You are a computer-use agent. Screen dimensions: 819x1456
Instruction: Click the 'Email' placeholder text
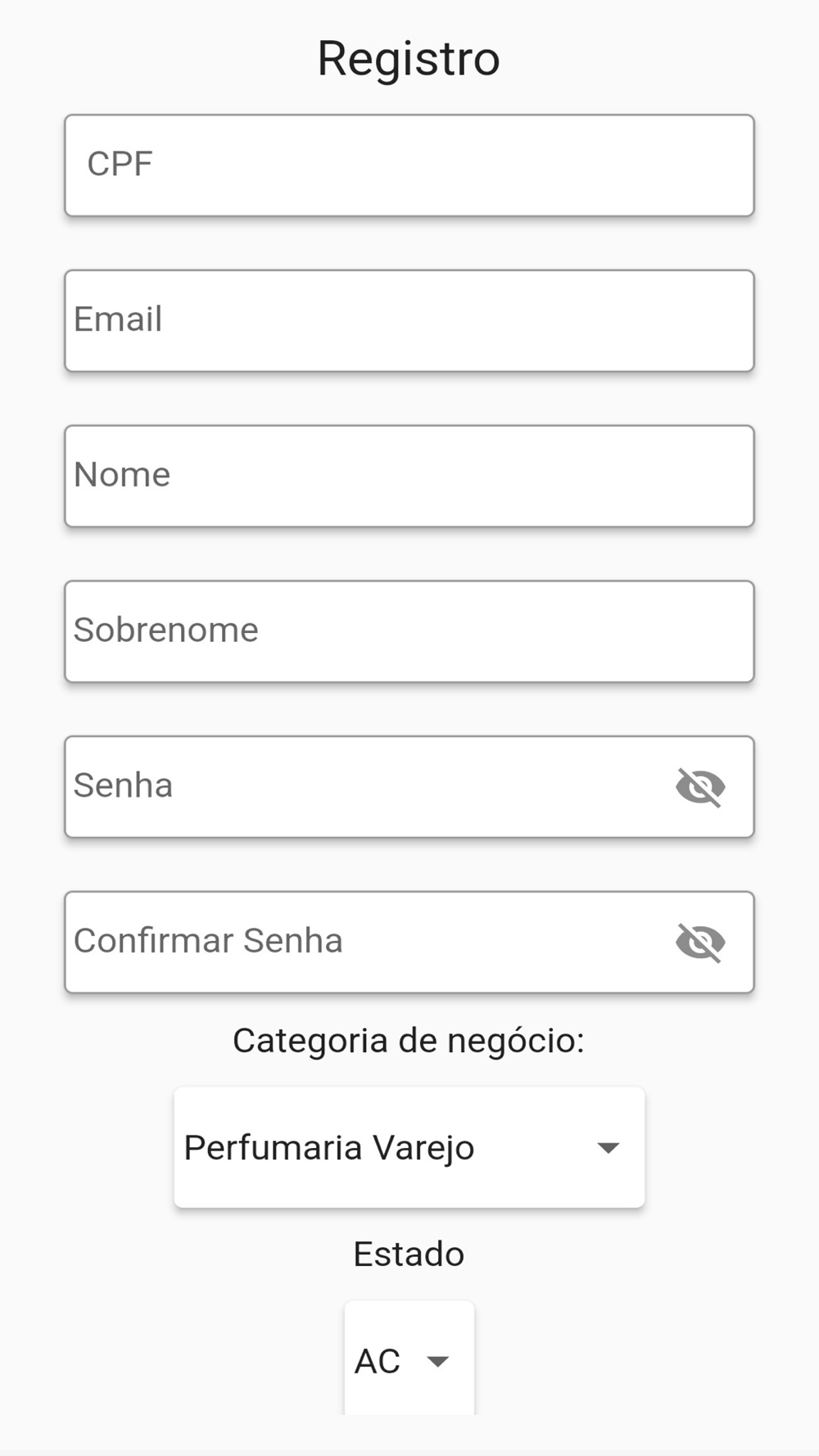click(x=118, y=319)
